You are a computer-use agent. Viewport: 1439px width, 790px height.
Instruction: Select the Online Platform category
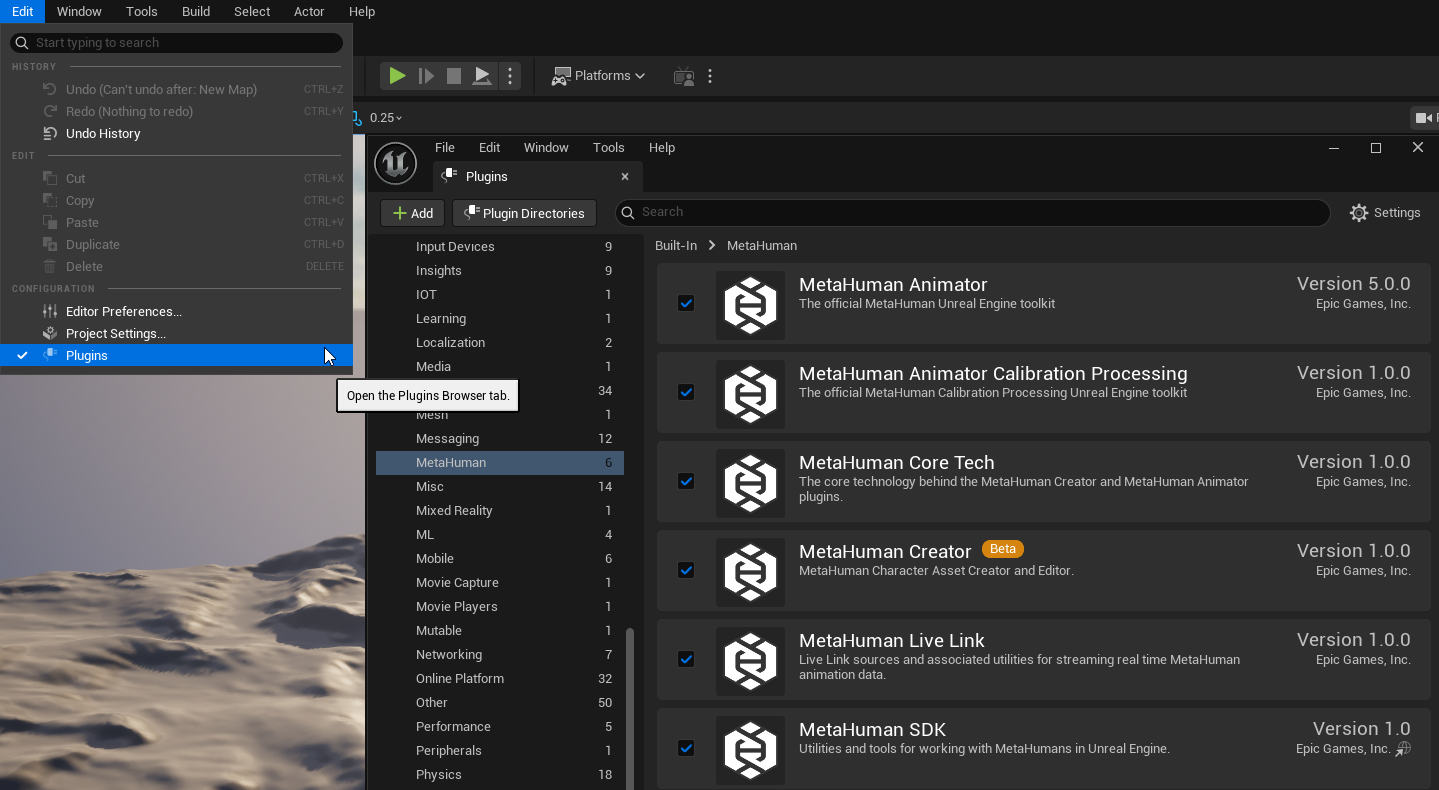click(500, 679)
